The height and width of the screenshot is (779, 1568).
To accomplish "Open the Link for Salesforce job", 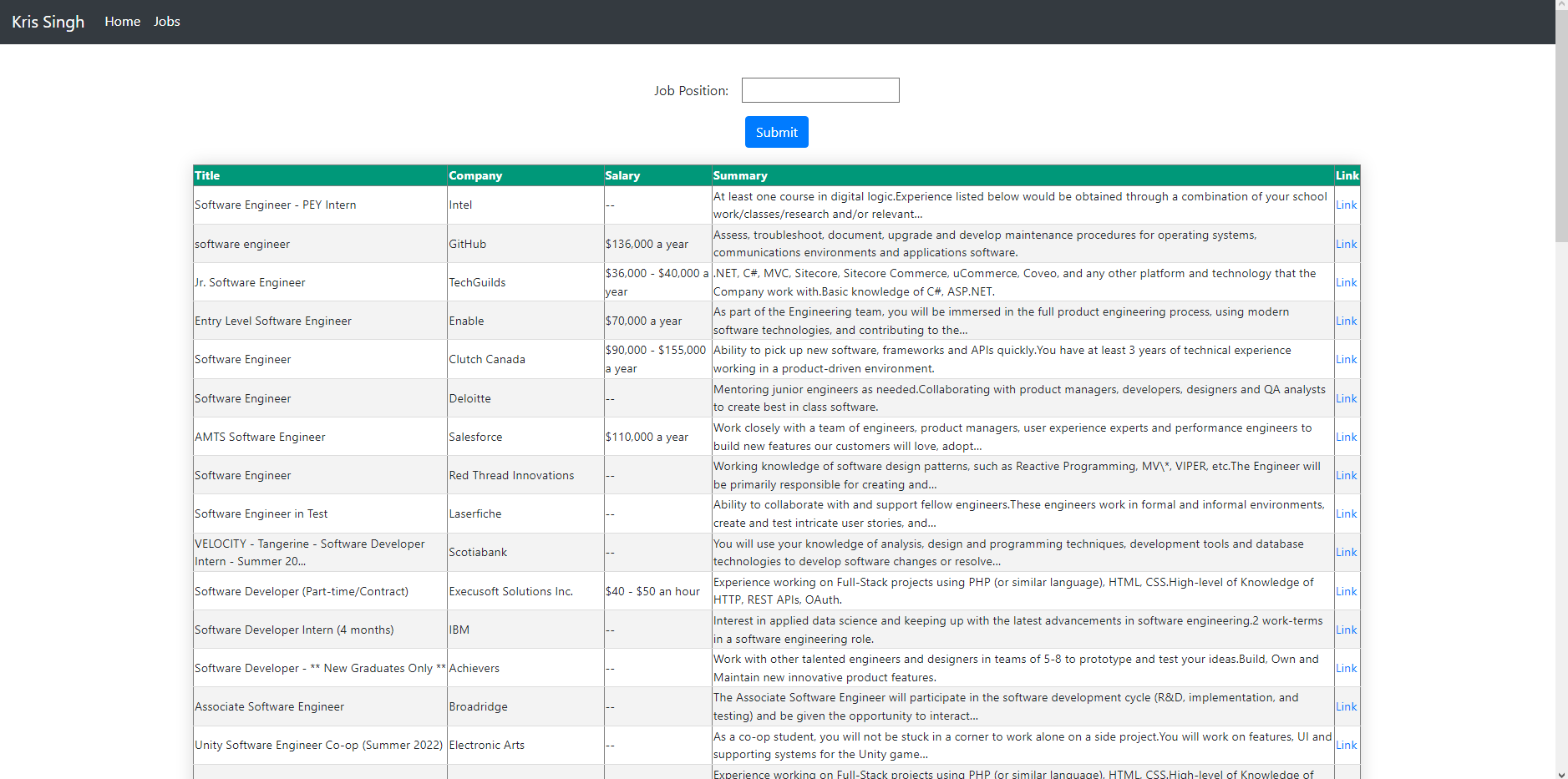I will coord(1346,437).
